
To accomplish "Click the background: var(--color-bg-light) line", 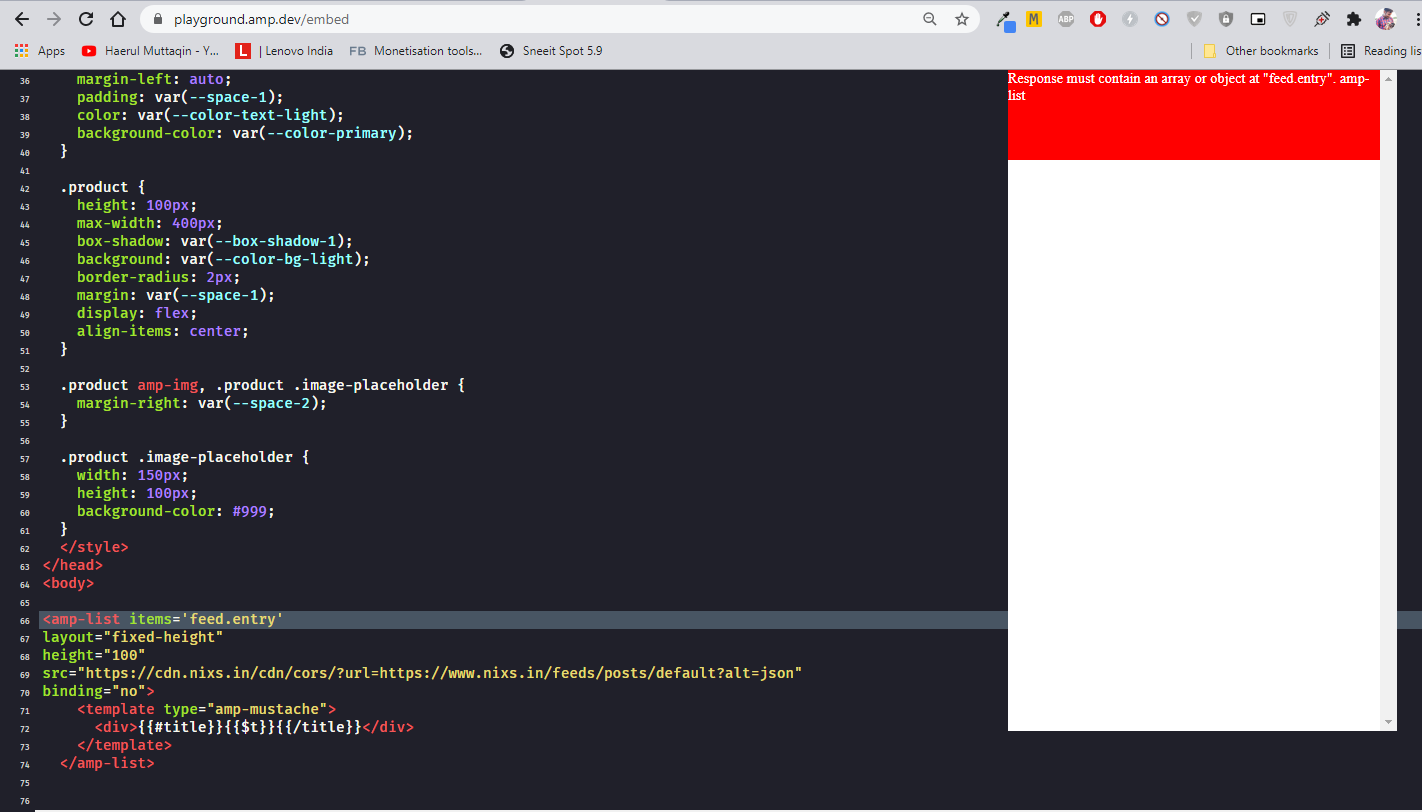I will click(x=223, y=259).
